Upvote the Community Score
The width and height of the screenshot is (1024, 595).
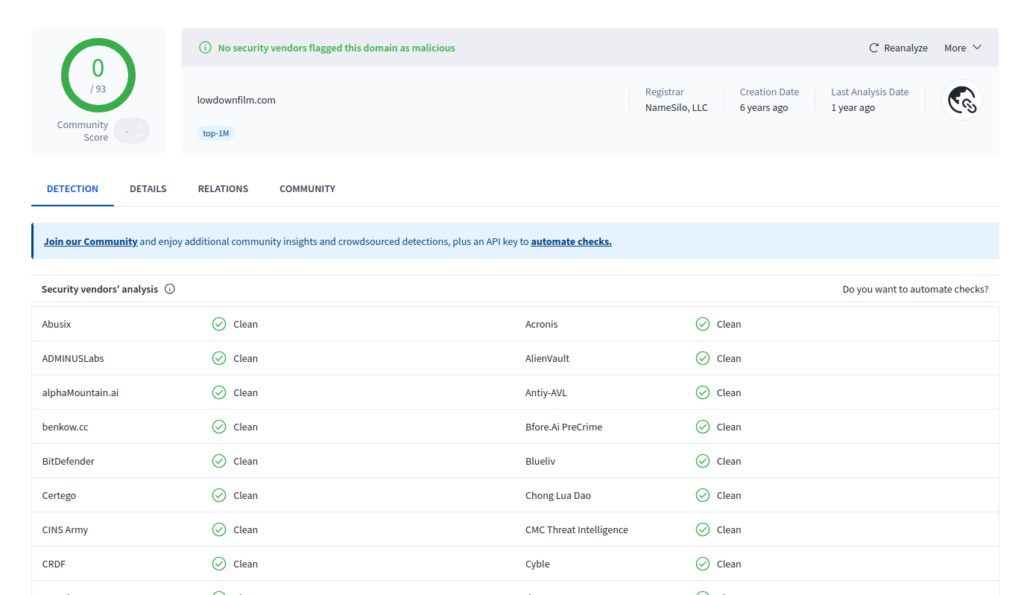[x=140, y=125]
